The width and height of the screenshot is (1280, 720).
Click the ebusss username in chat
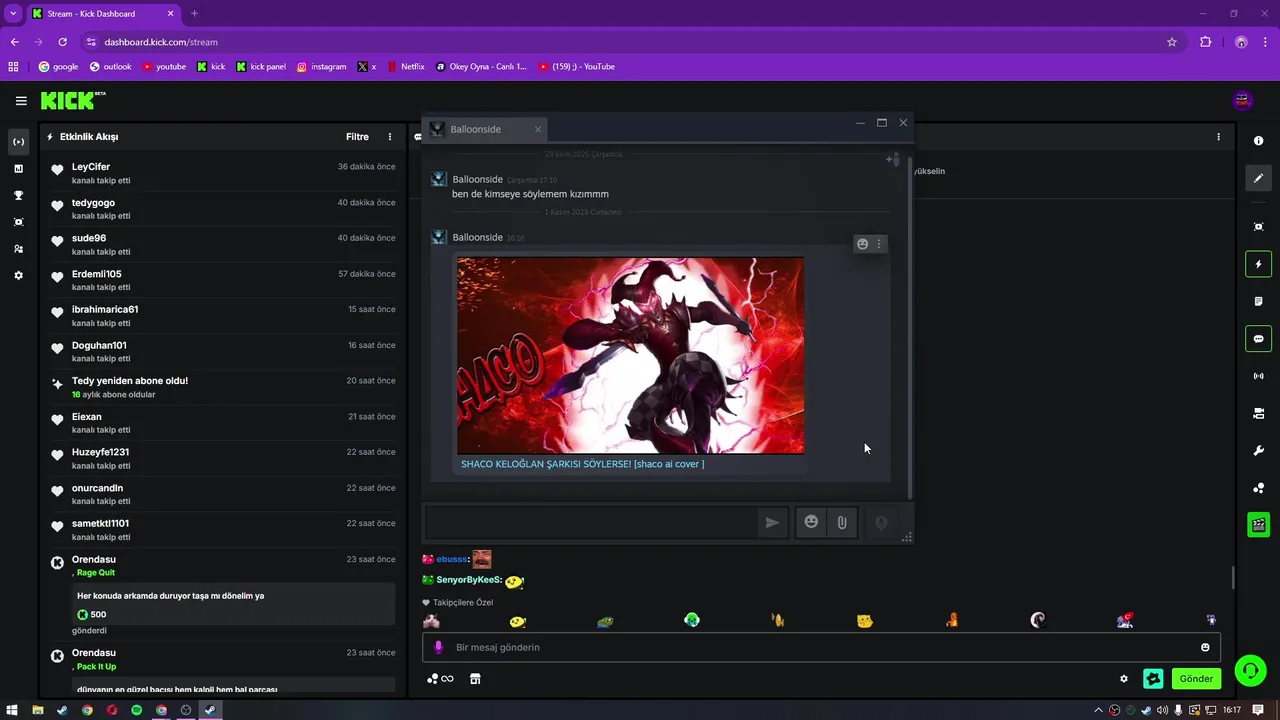452,559
